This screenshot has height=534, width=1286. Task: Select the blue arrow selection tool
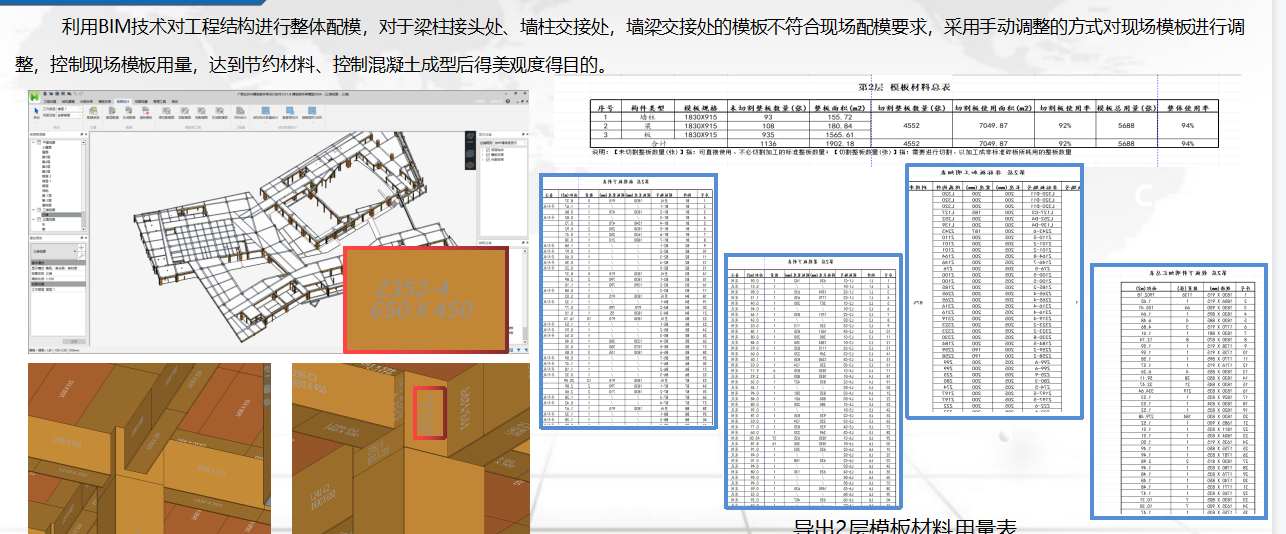pyautogui.click(x=35, y=112)
